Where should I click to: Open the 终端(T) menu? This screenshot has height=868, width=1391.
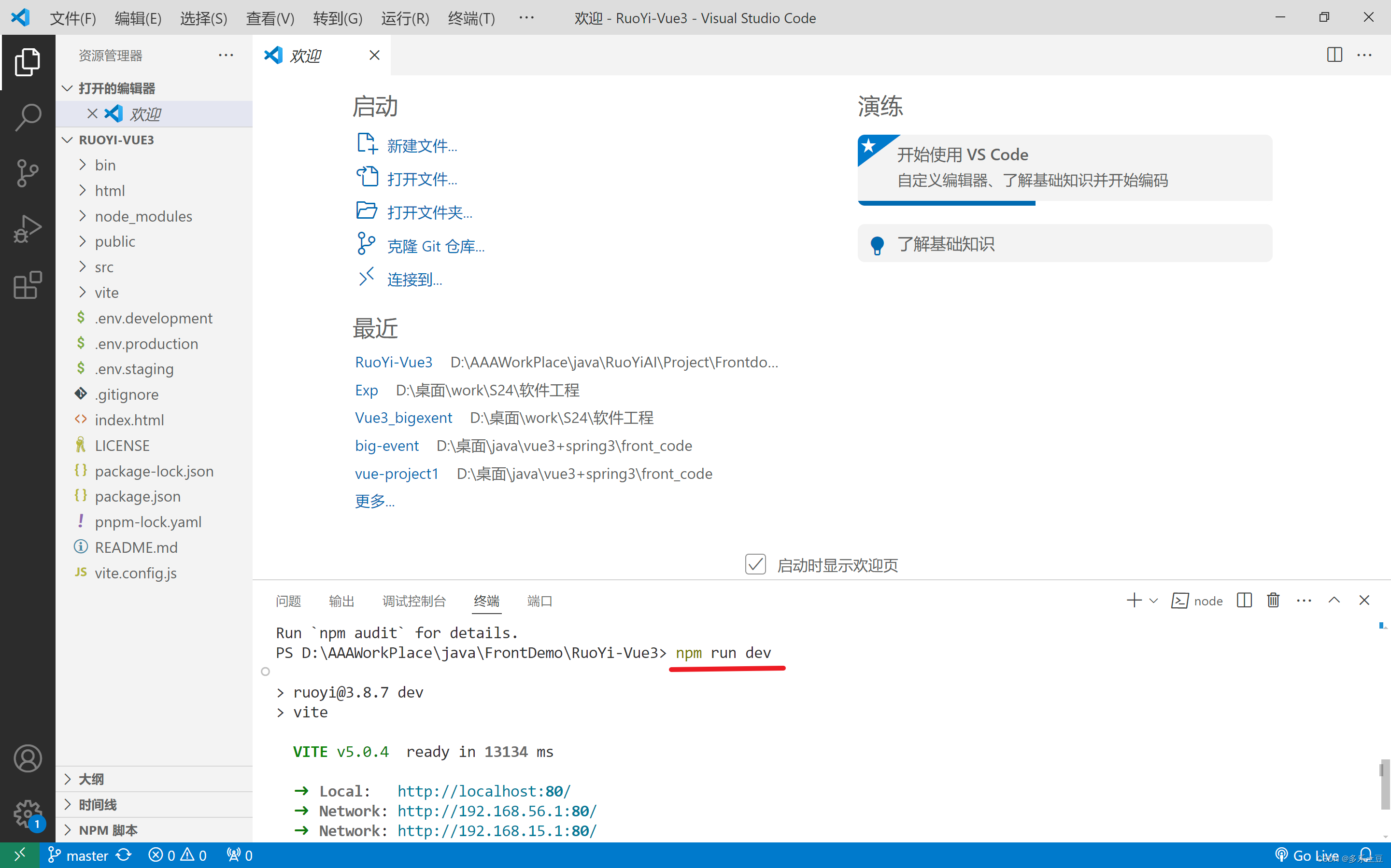471,18
